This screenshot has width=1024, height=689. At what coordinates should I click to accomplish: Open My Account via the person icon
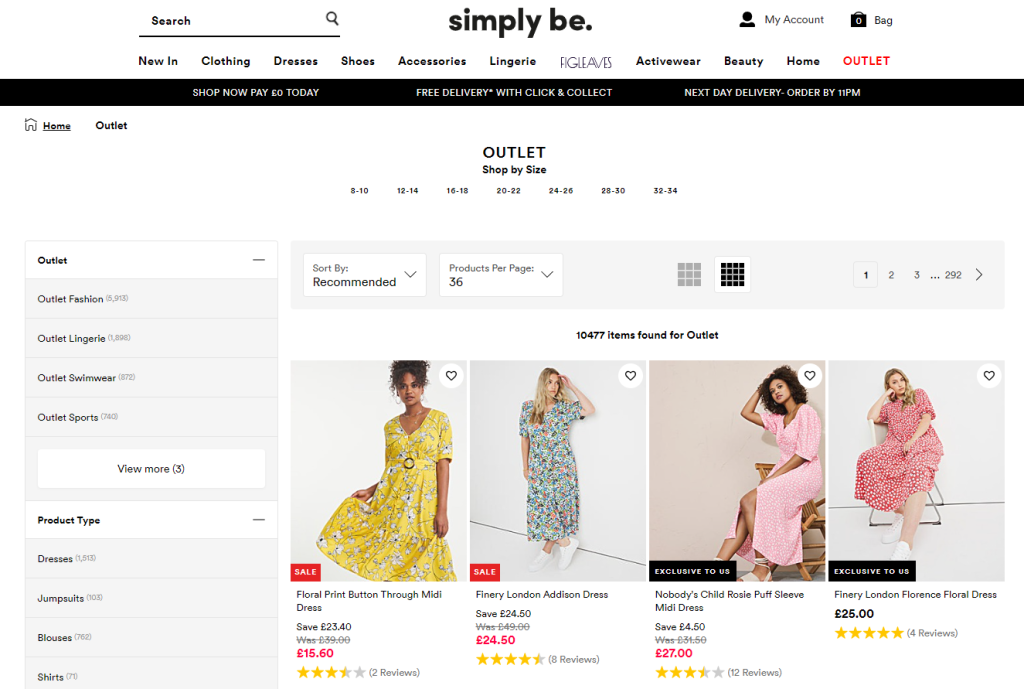(747, 20)
